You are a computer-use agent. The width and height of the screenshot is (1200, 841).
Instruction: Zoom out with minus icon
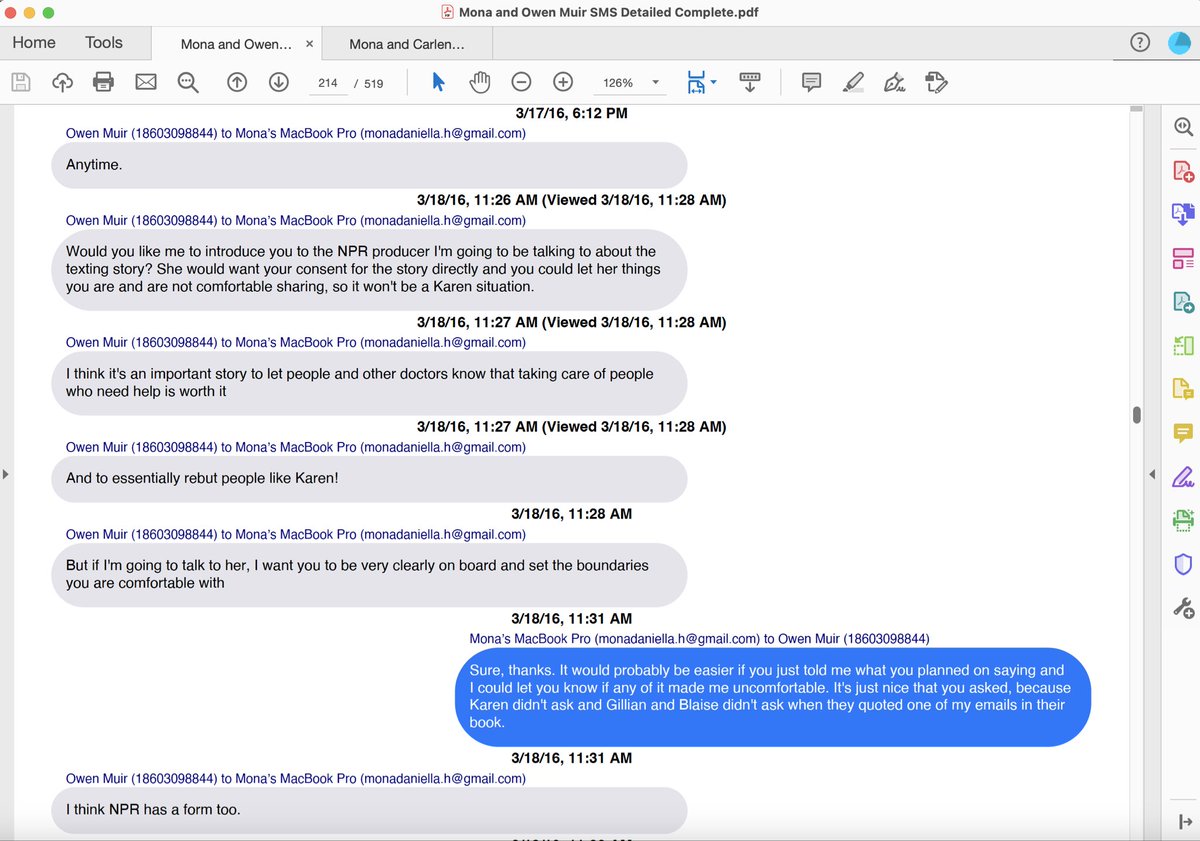(x=521, y=82)
